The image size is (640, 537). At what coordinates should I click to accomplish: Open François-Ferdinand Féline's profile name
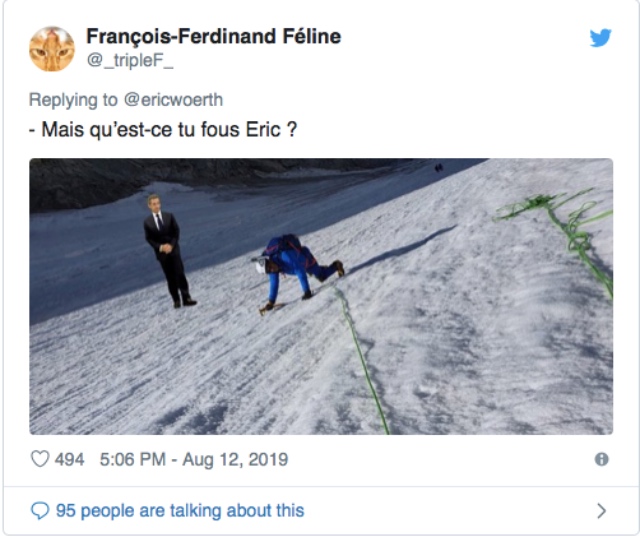(x=213, y=36)
